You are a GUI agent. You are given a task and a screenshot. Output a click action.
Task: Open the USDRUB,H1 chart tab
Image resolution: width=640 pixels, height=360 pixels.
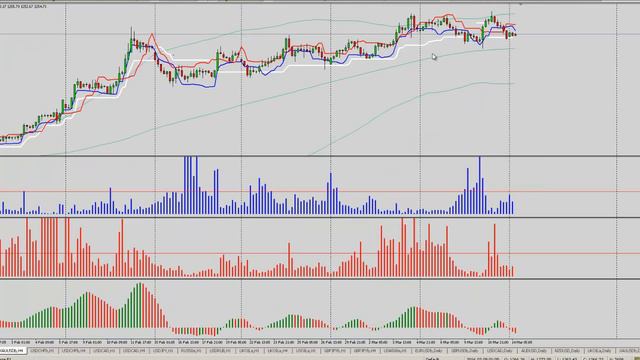coord(221,351)
